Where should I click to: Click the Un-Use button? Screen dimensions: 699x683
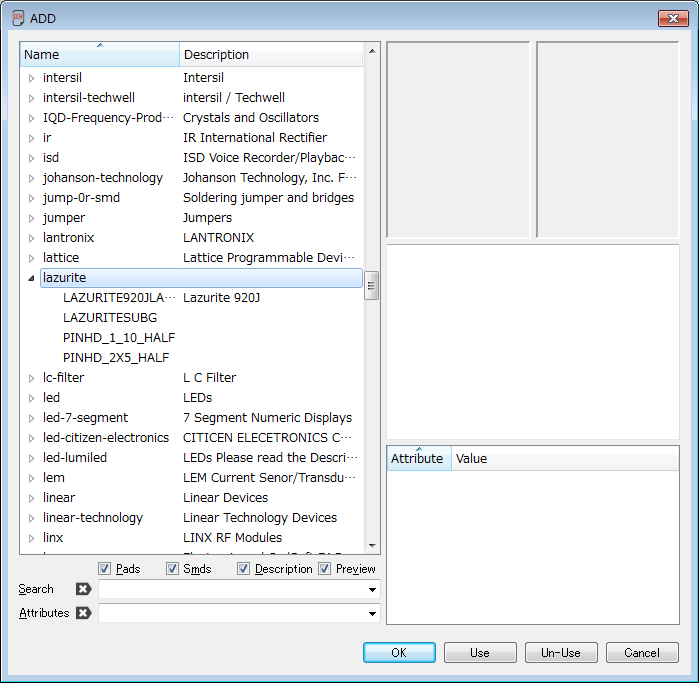coord(560,653)
